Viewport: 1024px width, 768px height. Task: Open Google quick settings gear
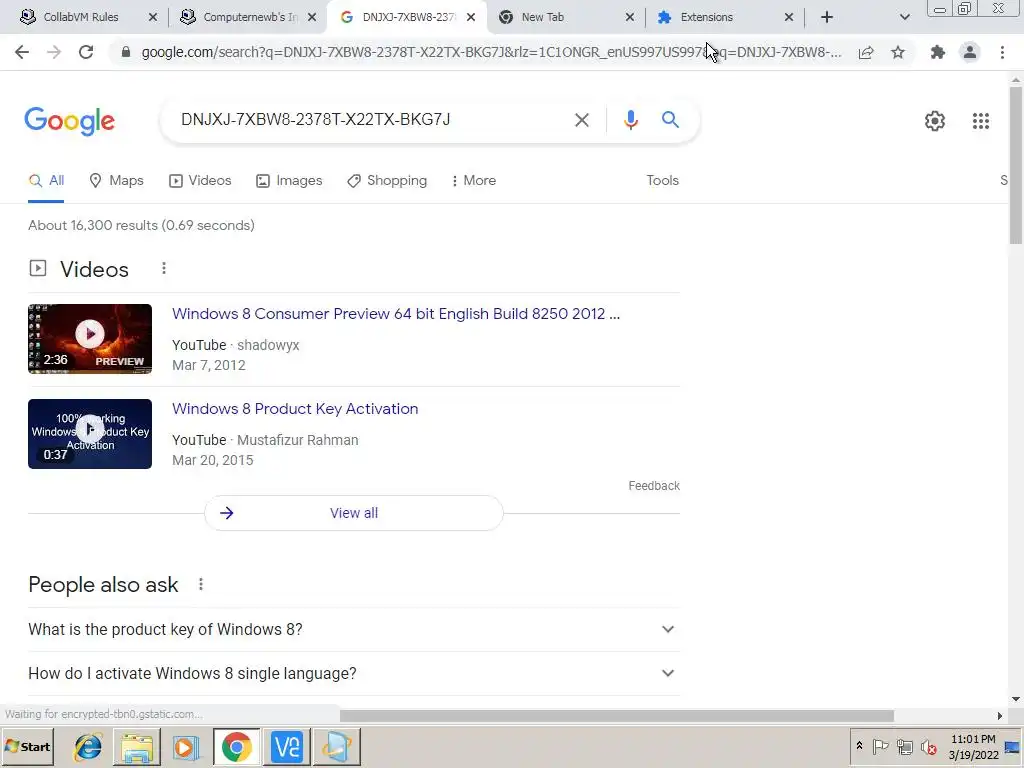point(935,121)
